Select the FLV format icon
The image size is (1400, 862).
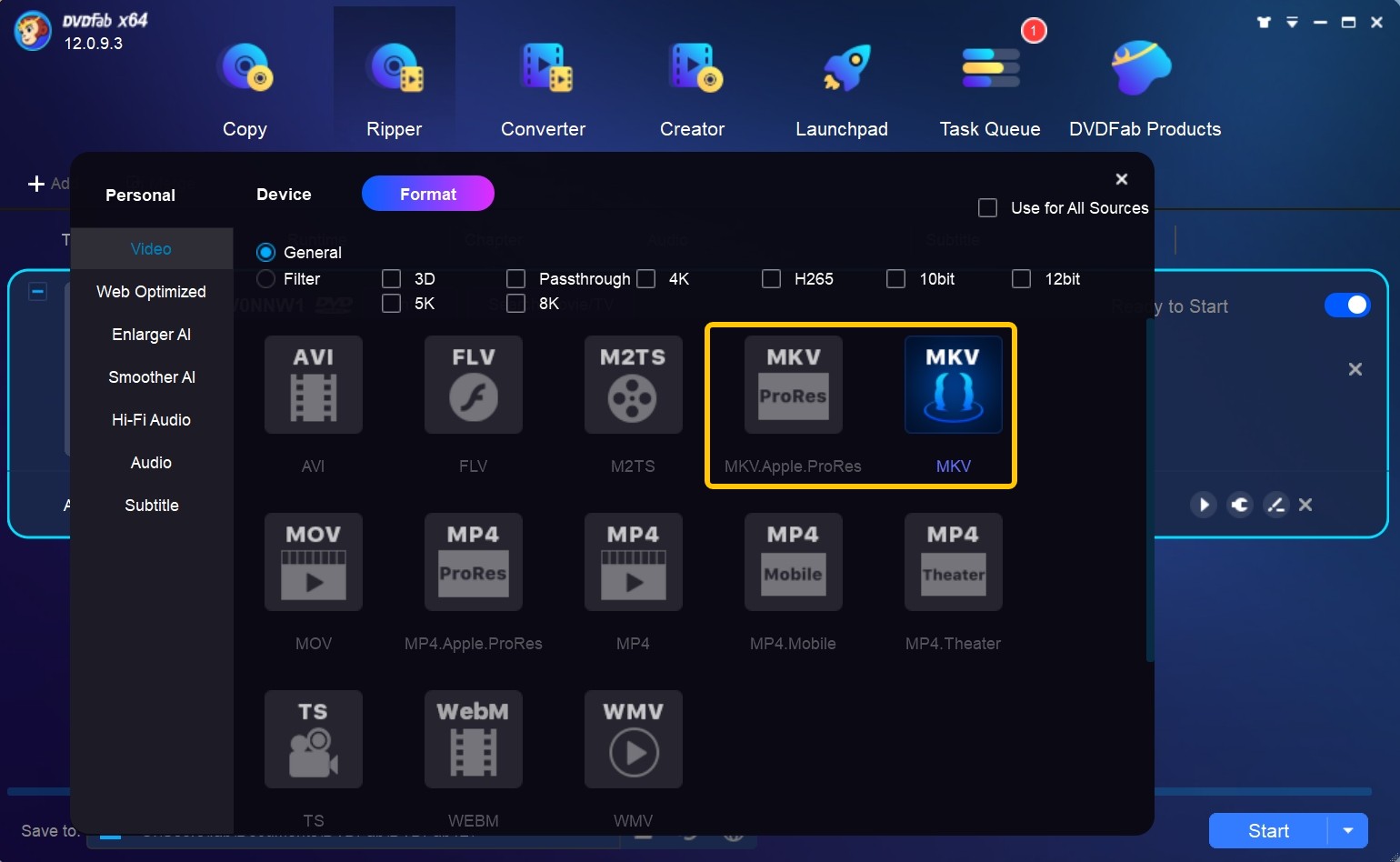point(474,385)
